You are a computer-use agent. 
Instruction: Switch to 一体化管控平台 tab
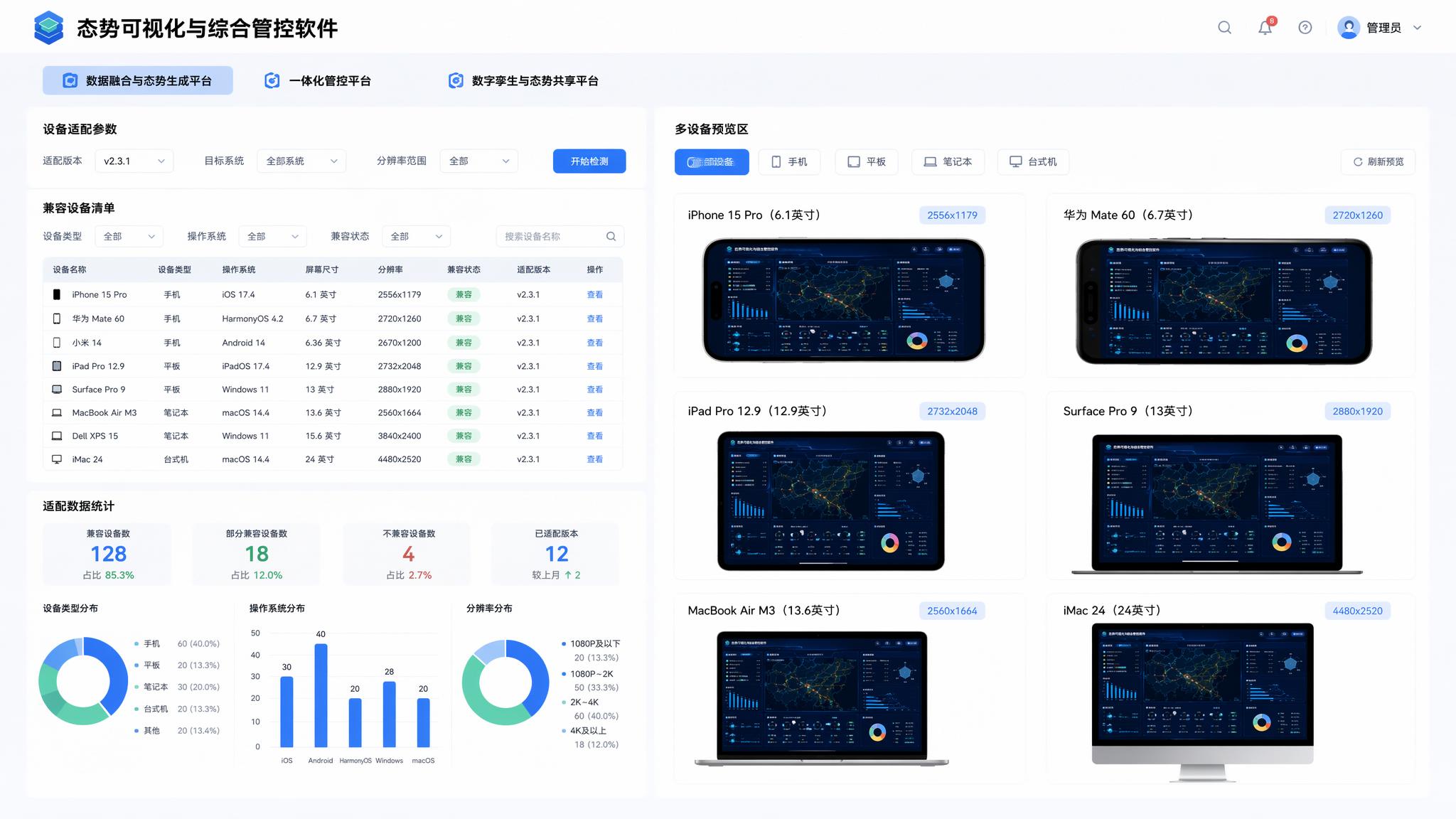317,81
